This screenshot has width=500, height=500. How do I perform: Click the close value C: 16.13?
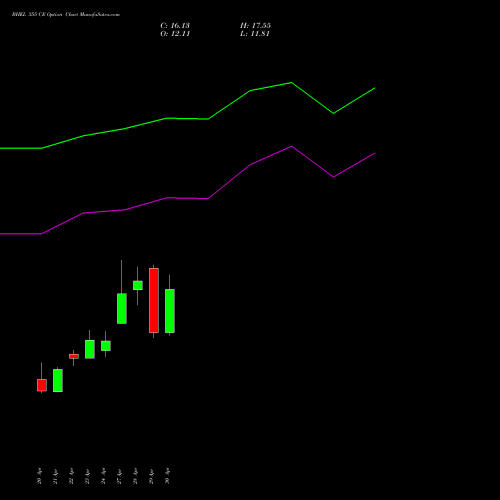tap(175, 26)
